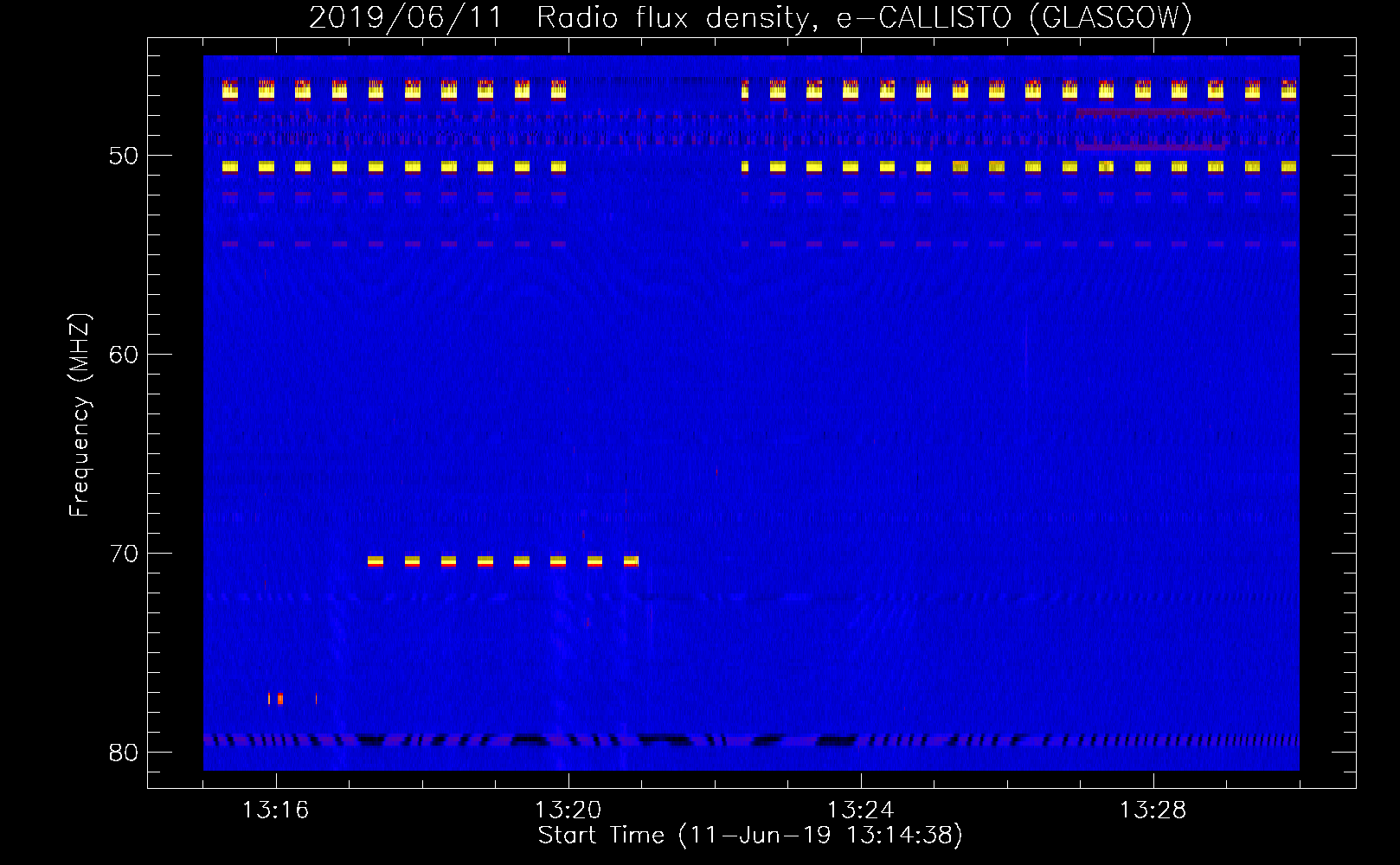Click the dark striped band near 79 MHz
The image size is (1400, 865).
[751, 740]
